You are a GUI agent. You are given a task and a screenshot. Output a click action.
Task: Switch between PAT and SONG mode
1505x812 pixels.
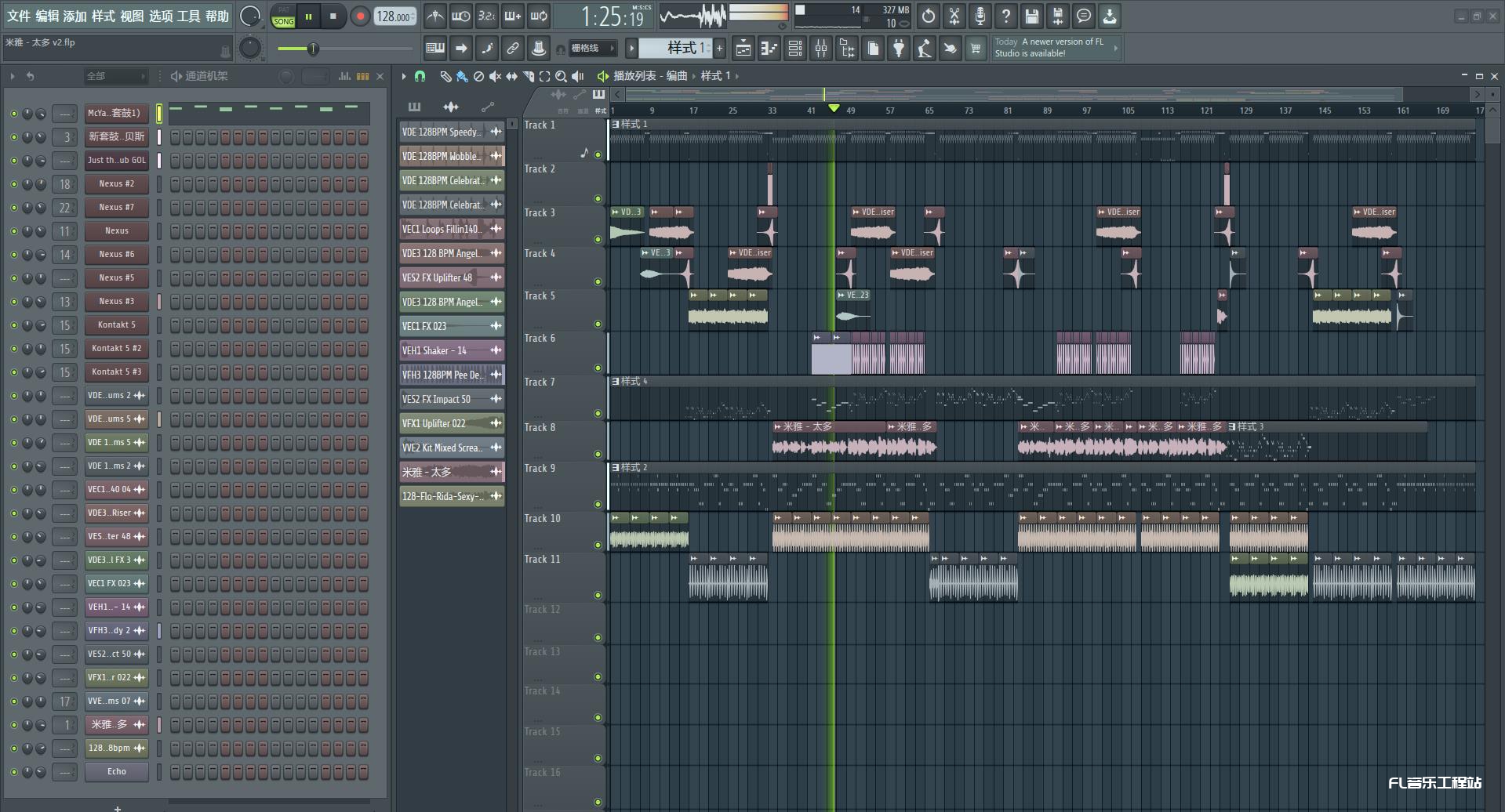(x=284, y=16)
